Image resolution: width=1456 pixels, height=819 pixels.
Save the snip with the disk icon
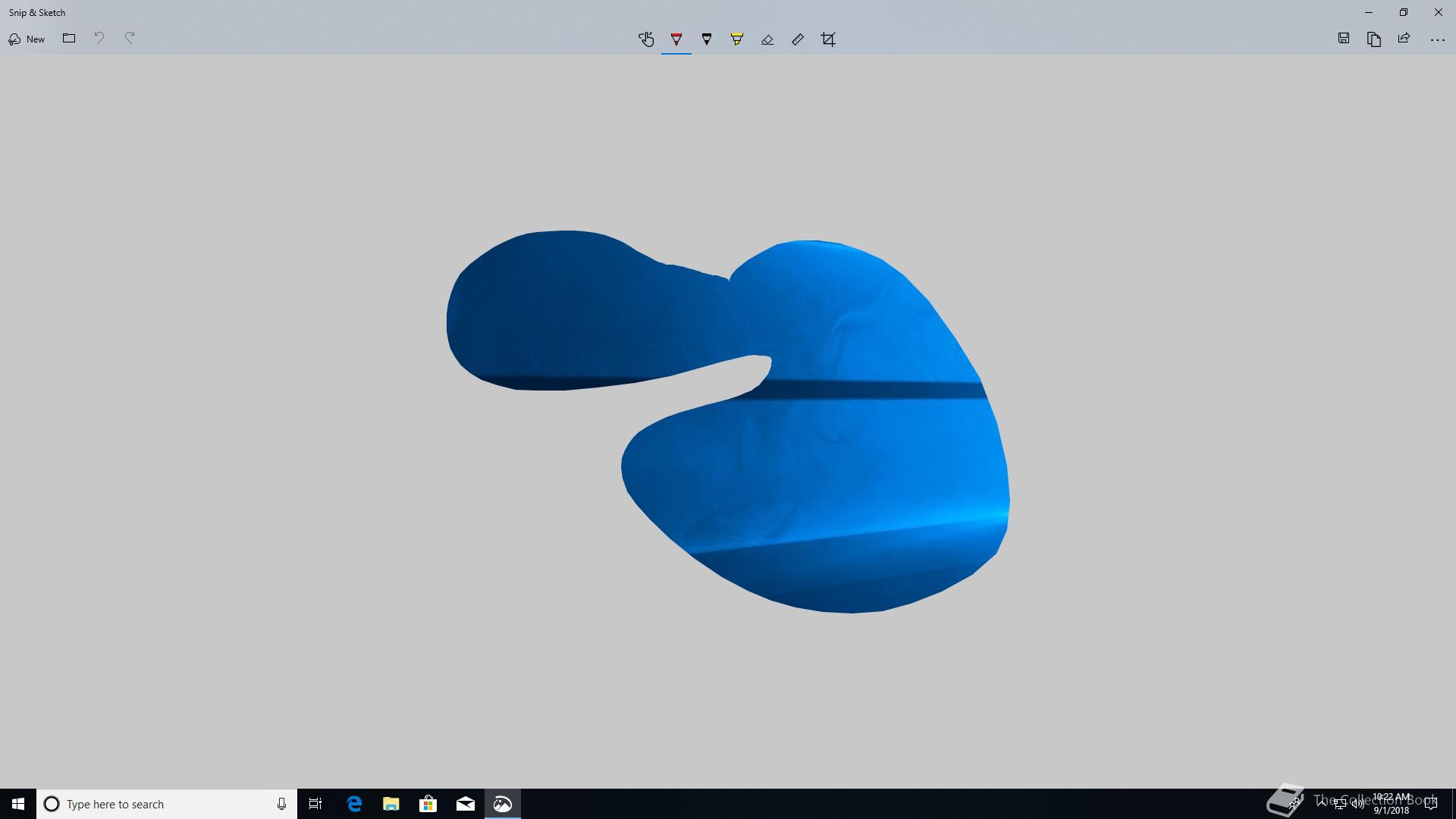pos(1344,39)
